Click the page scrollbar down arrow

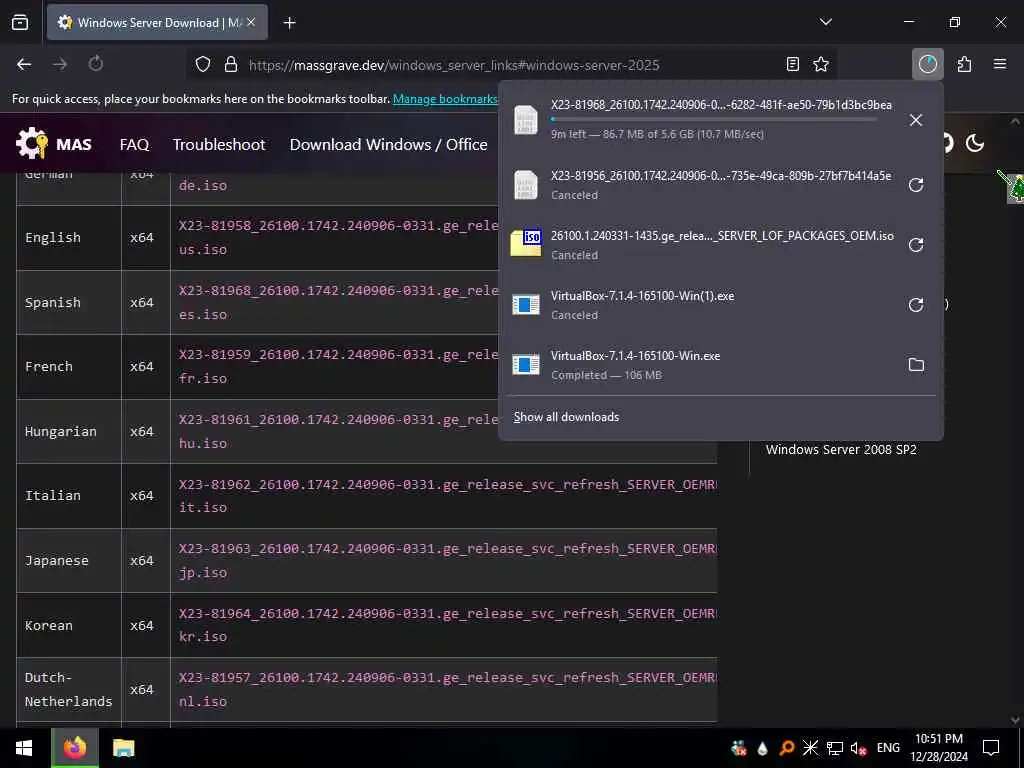1015,720
